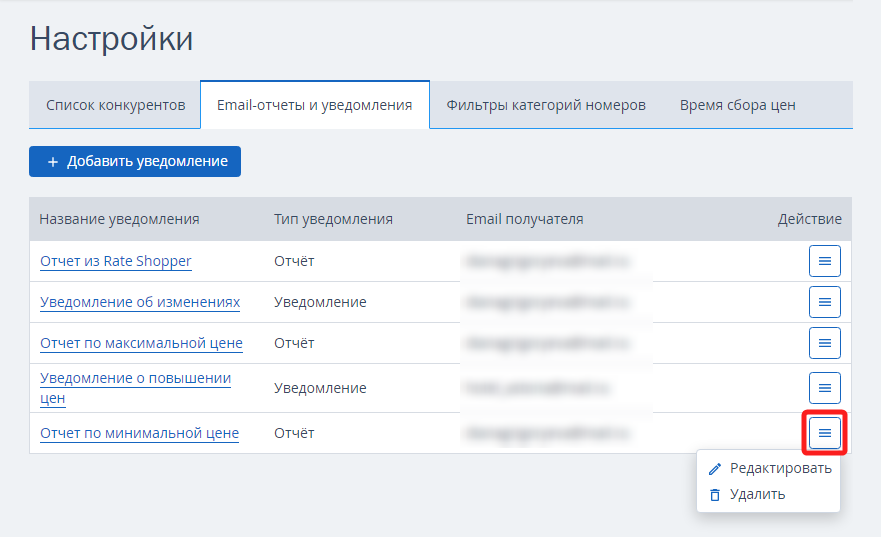This screenshot has width=881, height=537.
Task: Click the Действие column header
Action: 810,219
